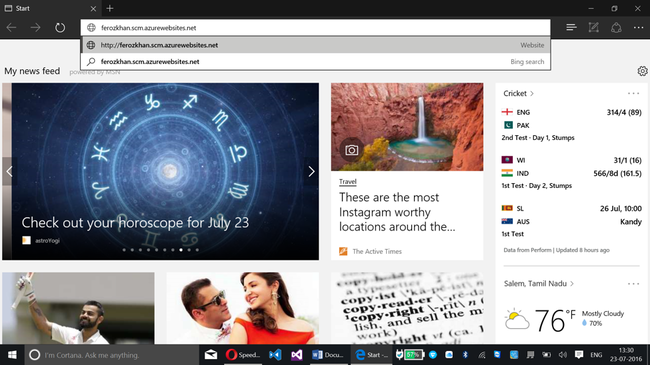This screenshot has width=650, height=365.
Task: Open the copyright dictionary thumbnail article
Action: (407, 308)
